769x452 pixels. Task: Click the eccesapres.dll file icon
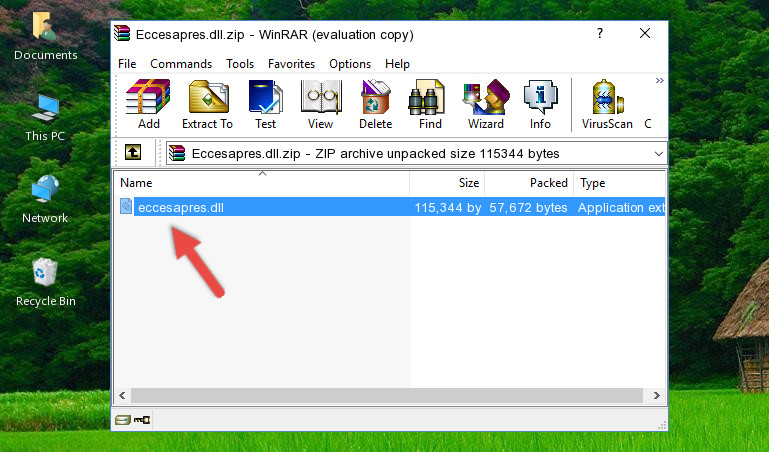[126, 206]
